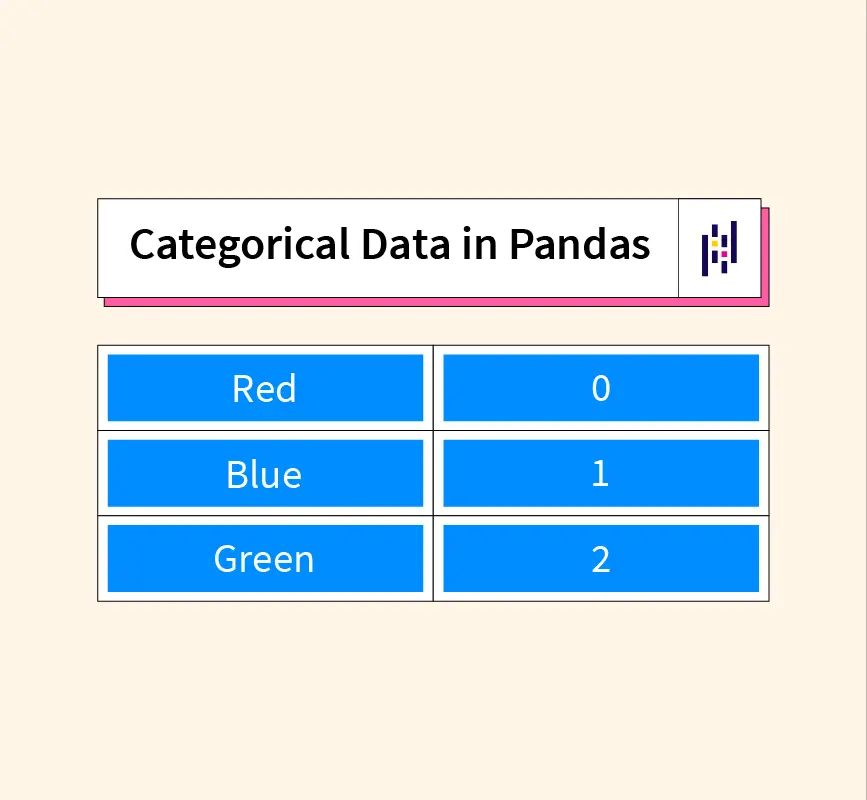Click the pink square in pandas logo
This screenshot has width=867, height=800.
pos(724,254)
